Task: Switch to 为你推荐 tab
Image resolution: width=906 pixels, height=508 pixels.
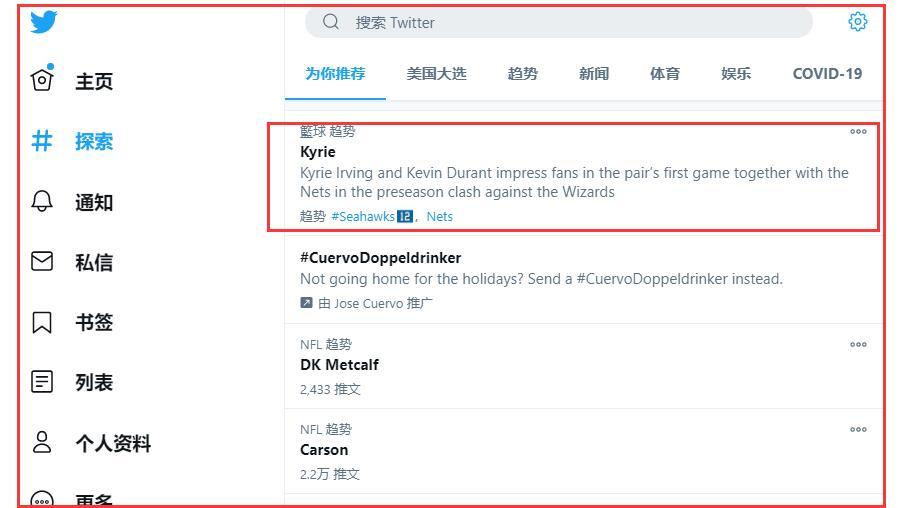Action: 335,74
